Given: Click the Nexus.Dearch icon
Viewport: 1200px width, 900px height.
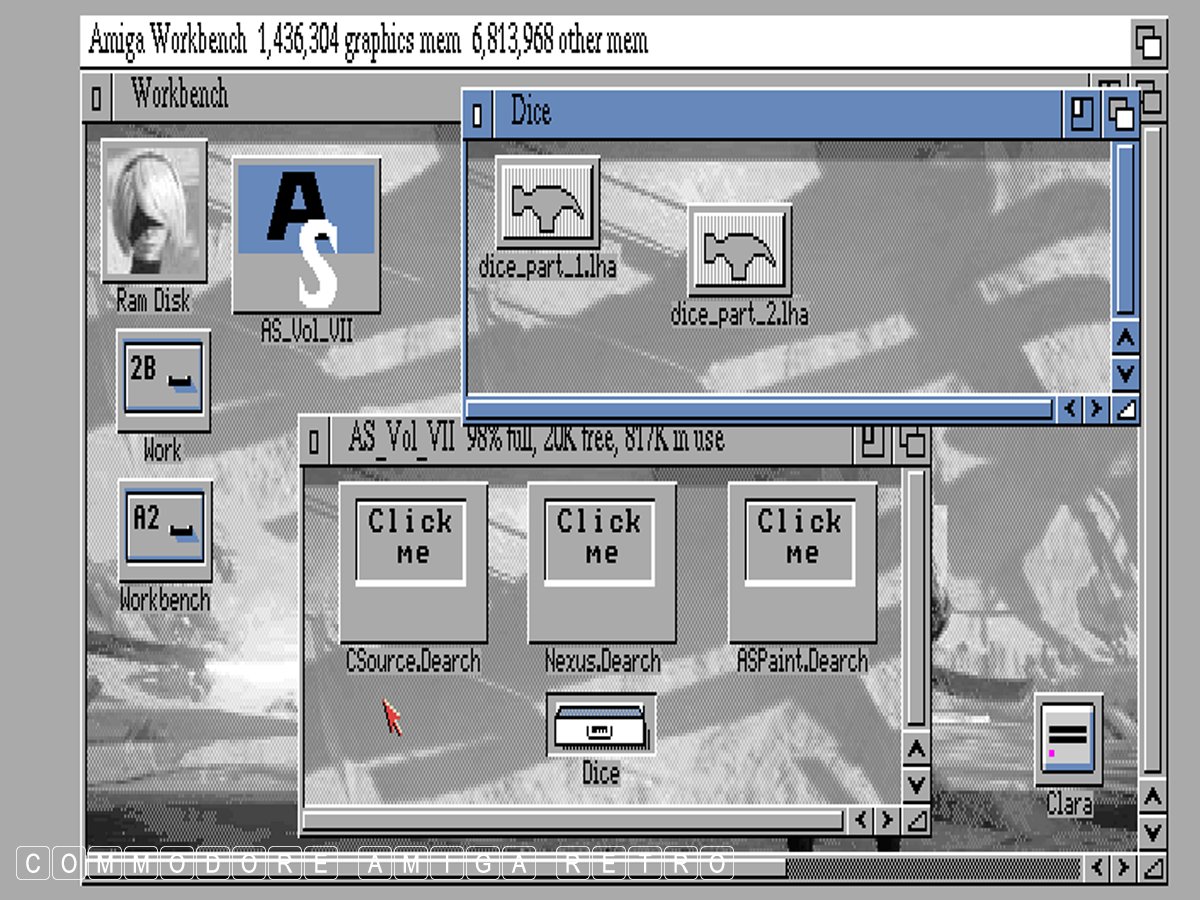Looking at the screenshot, I should tap(601, 562).
